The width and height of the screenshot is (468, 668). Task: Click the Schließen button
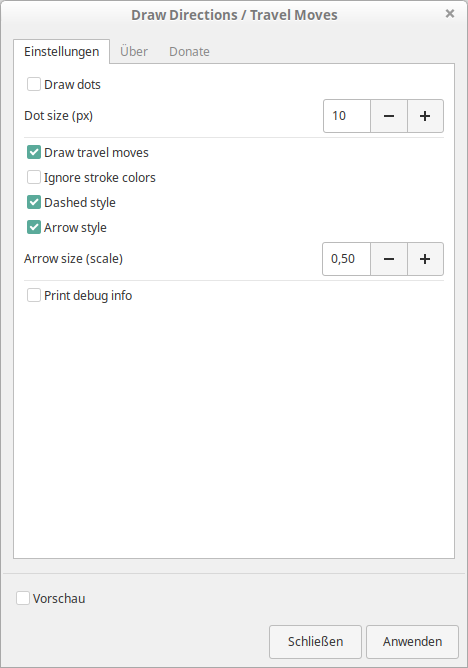[315, 642]
